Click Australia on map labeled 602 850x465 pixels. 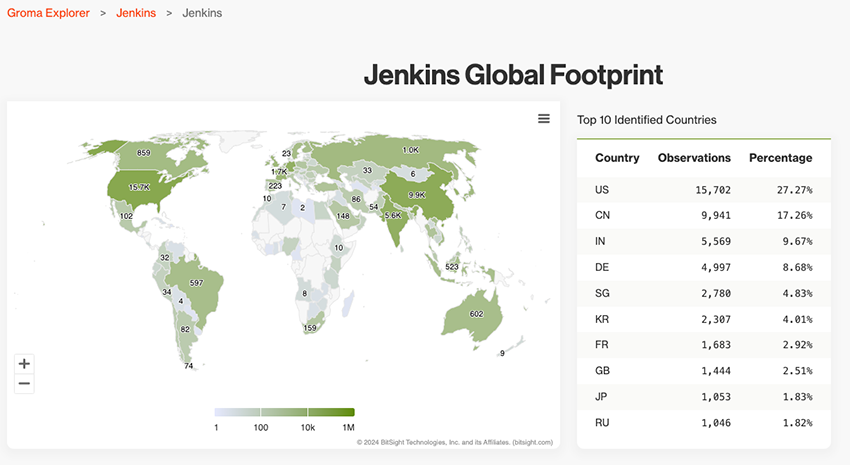[x=476, y=314]
